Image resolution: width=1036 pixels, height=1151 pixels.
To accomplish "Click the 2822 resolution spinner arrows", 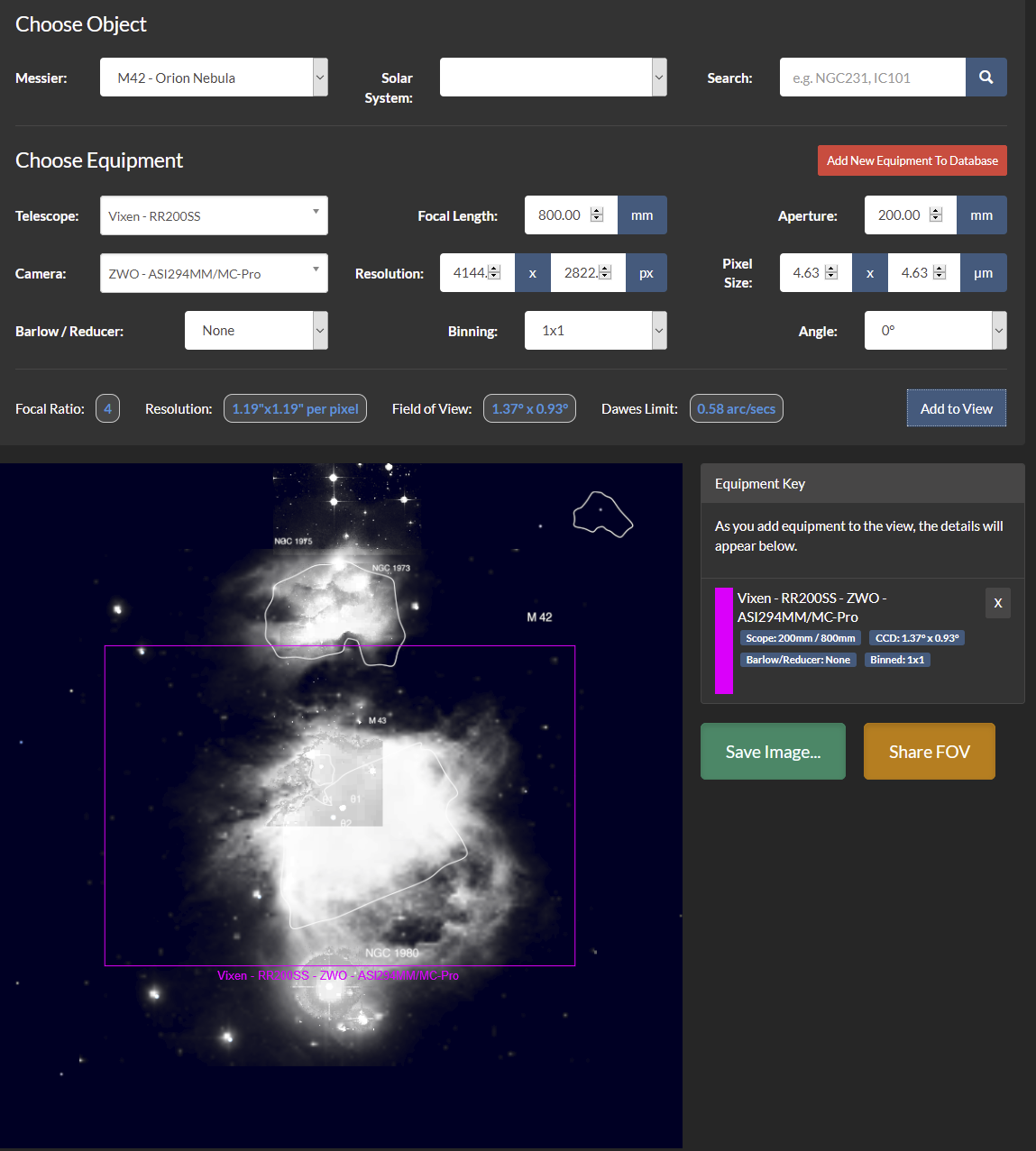I will (x=605, y=272).
